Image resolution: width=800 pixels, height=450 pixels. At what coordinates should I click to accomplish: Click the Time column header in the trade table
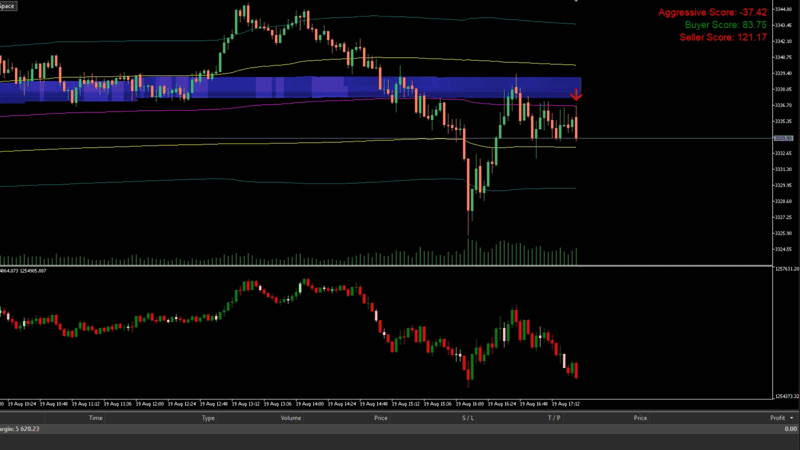pyautogui.click(x=95, y=418)
